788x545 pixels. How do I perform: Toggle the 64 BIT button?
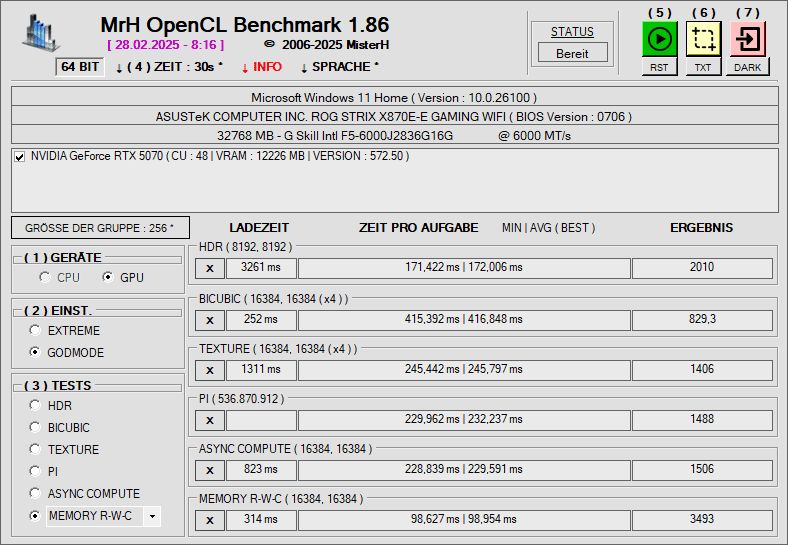(x=80, y=67)
